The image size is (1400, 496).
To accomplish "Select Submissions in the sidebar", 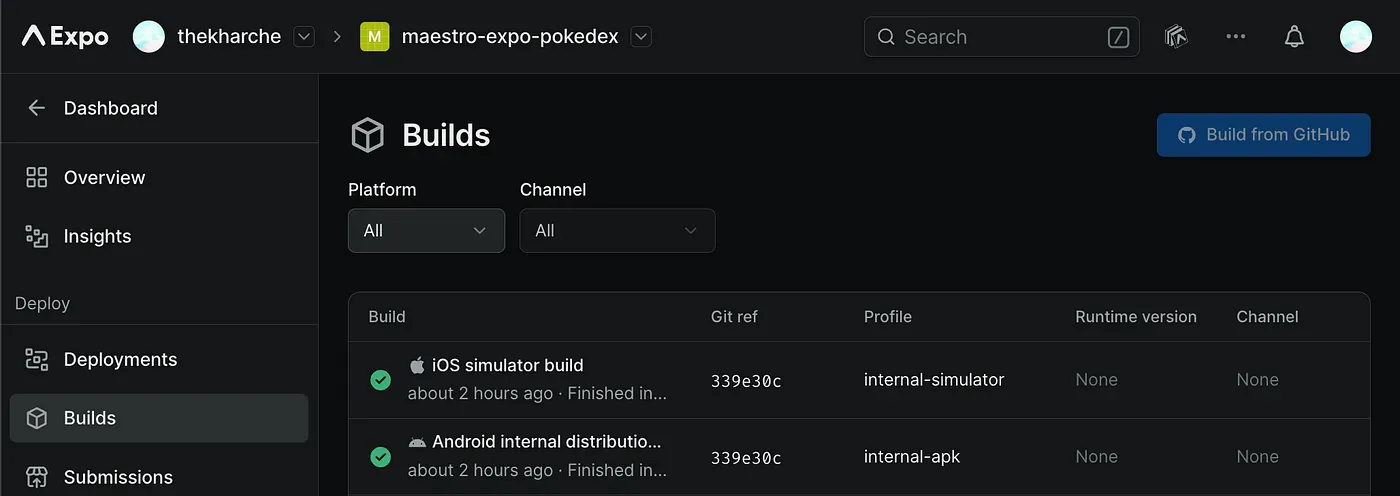I will click(118, 477).
